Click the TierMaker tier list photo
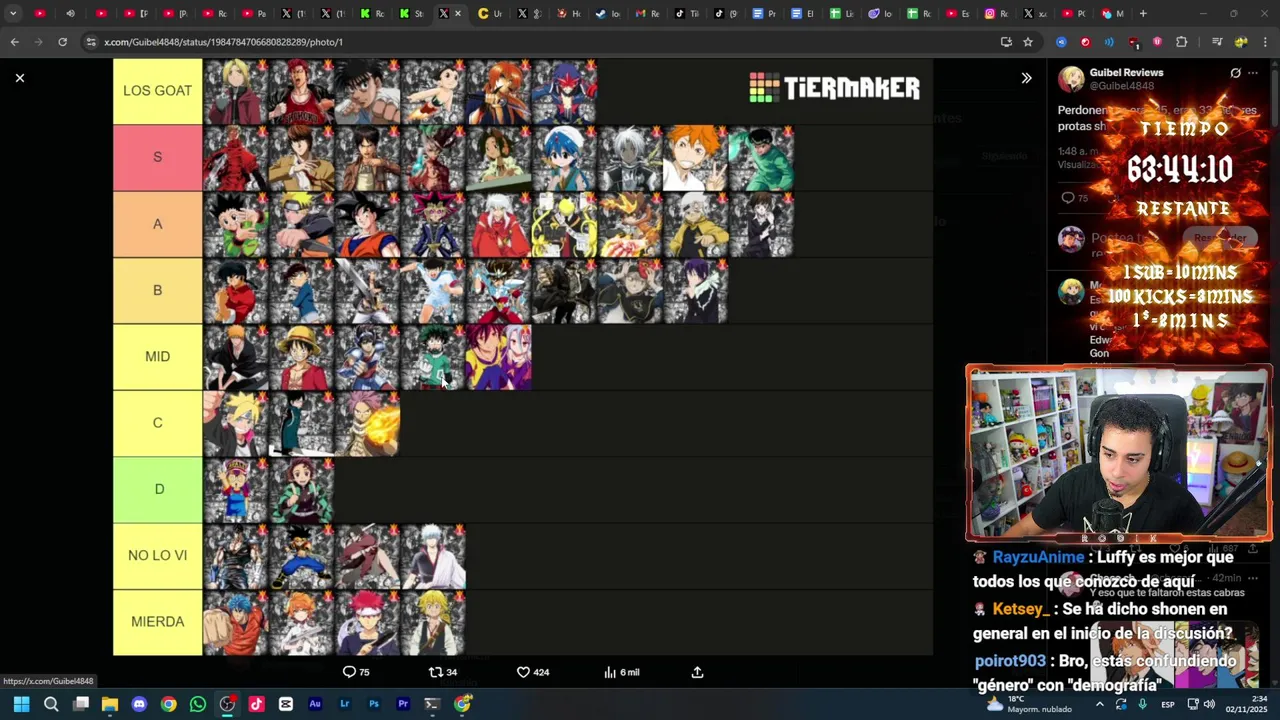1280x720 pixels. (x=523, y=357)
